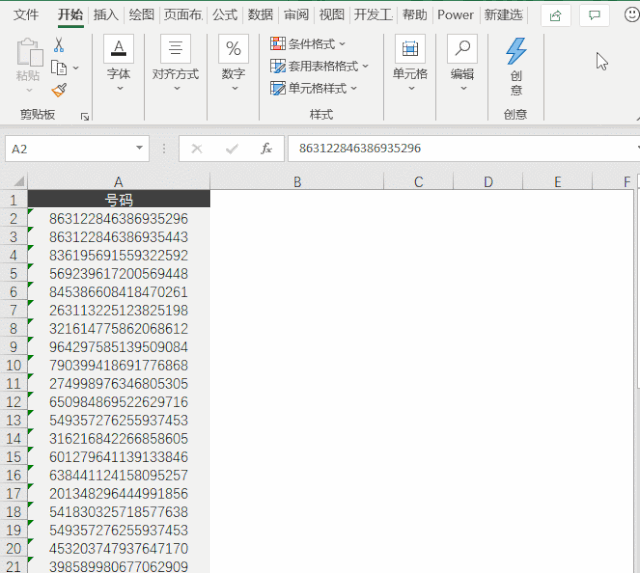Select column A header
The width and height of the screenshot is (640, 573).
(x=118, y=181)
